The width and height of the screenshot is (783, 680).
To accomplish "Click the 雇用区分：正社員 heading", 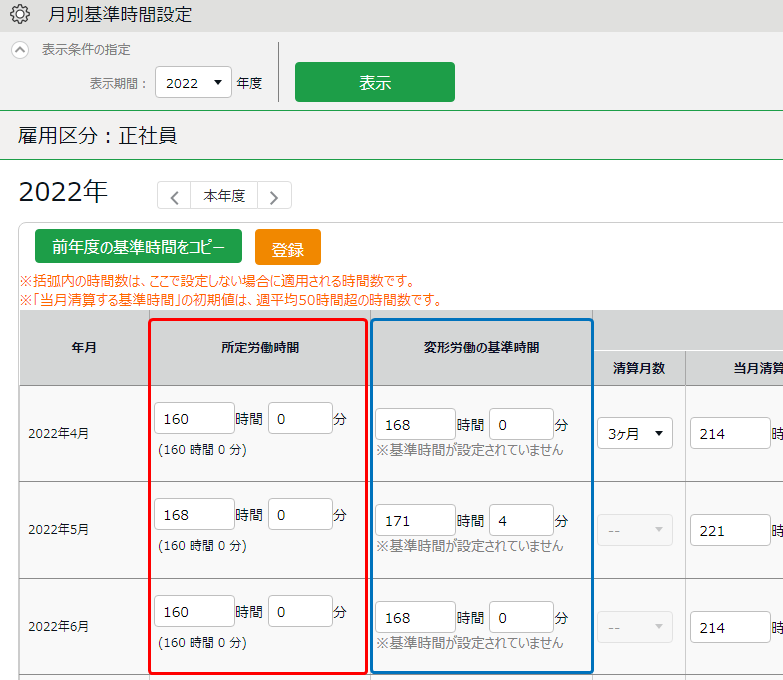I will (x=97, y=136).
